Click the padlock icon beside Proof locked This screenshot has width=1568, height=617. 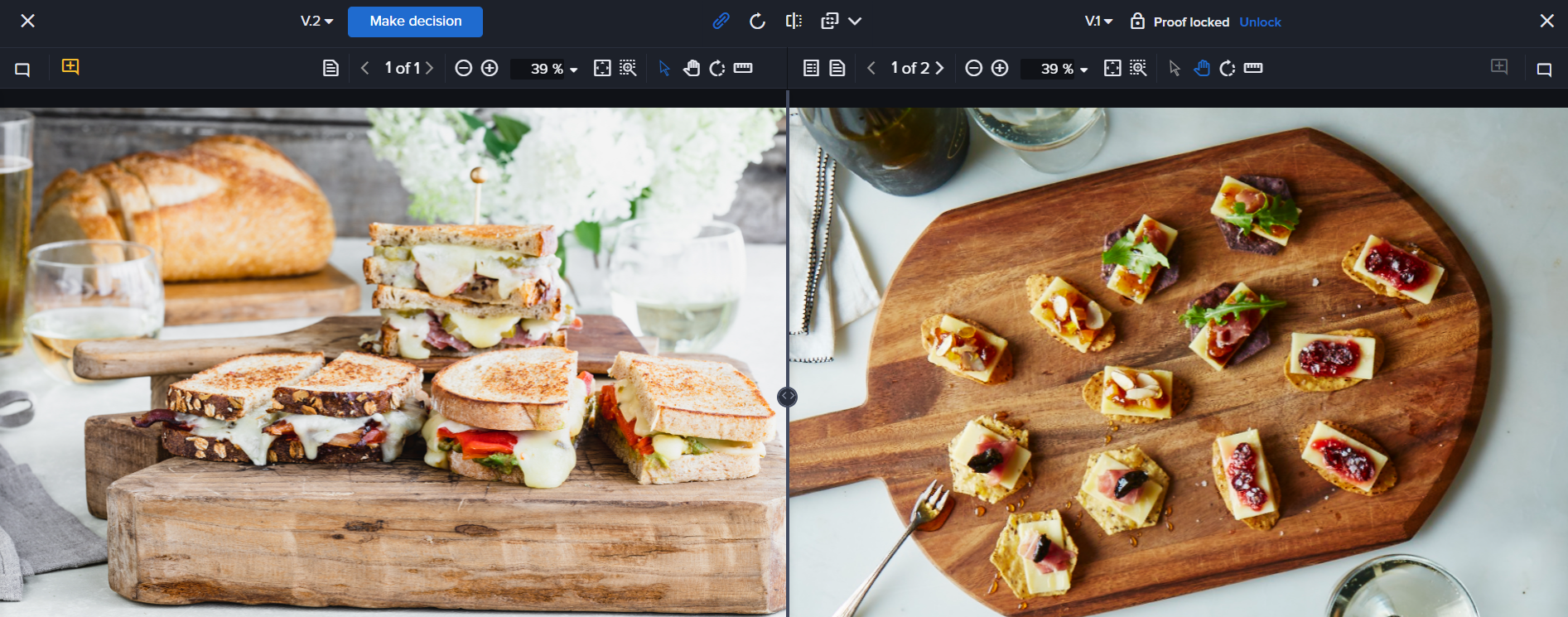[x=1137, y=21]
